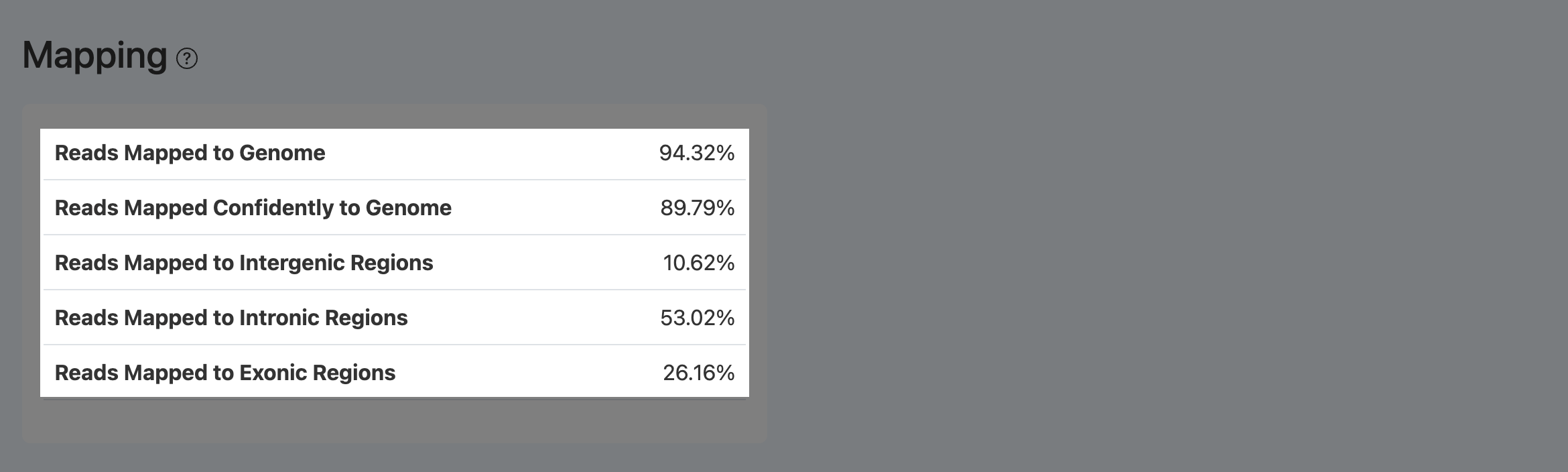This screenshot has width=1568, height=472.
Task: Click the 53.02% value
Action: pos(697,318)
